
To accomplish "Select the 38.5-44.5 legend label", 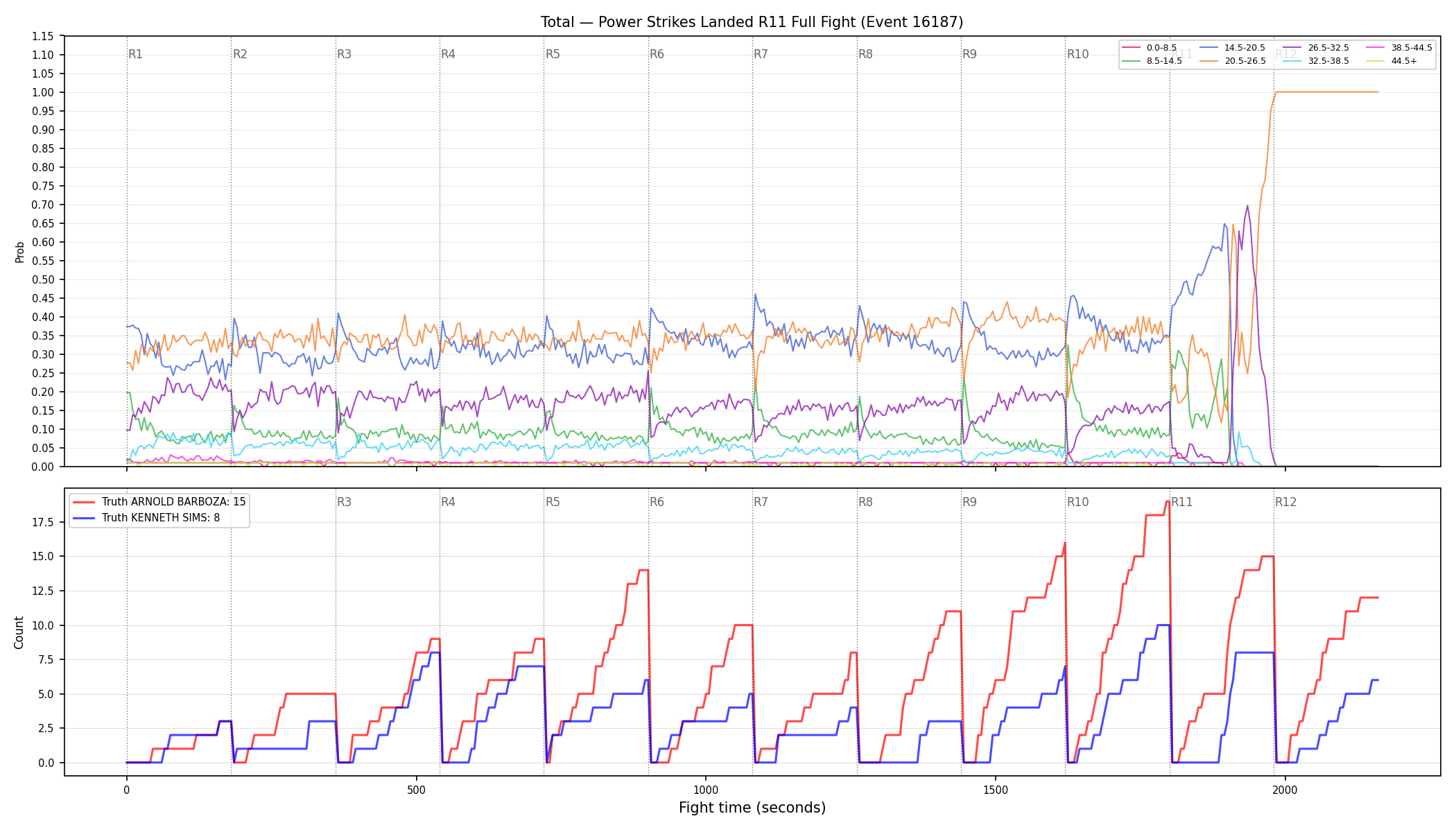I will tap(1412, 48).
